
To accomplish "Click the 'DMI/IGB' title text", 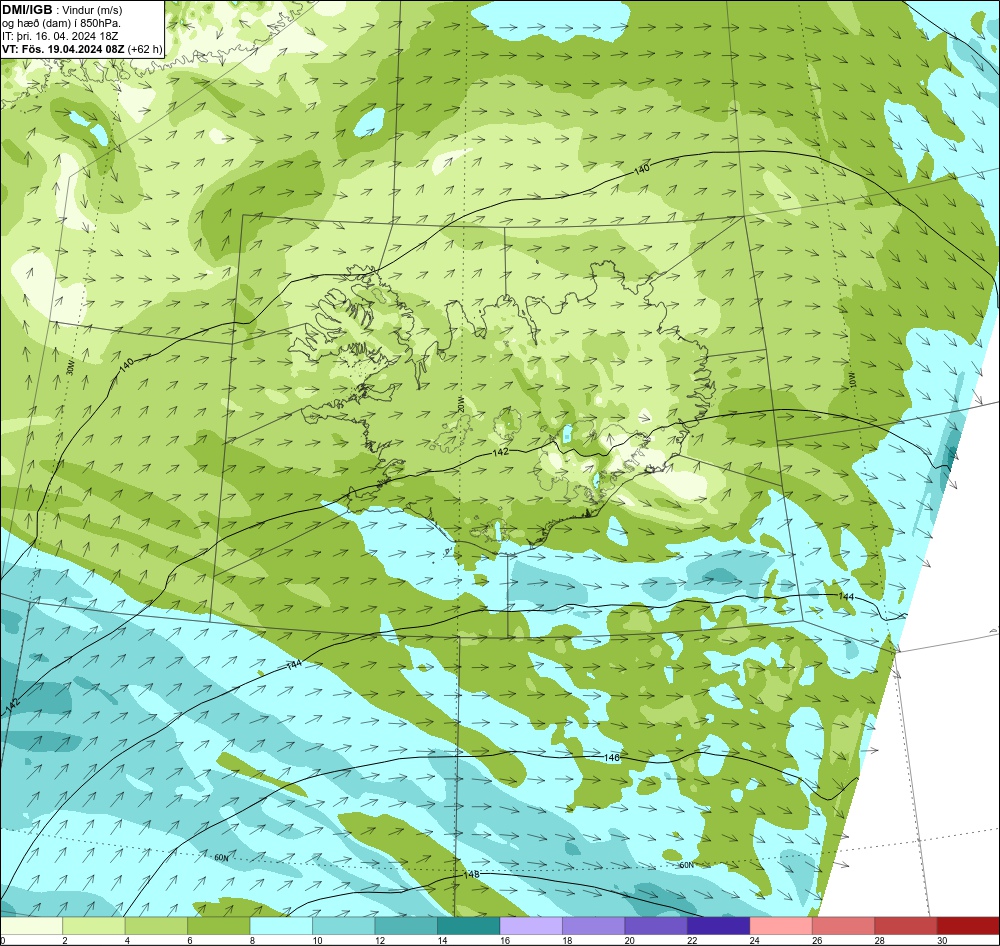I will click(27, 9).
